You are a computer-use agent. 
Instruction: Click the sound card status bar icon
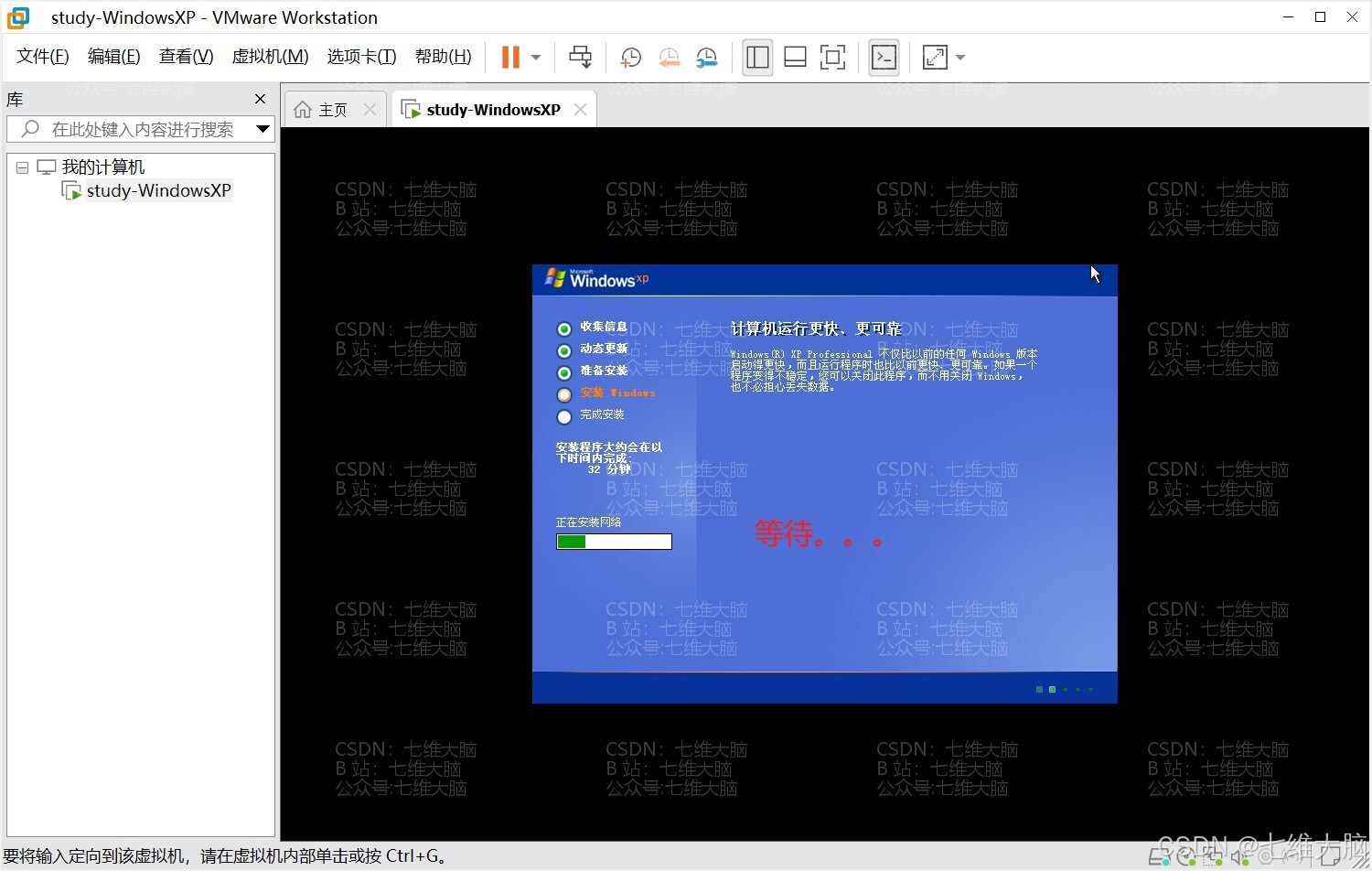pos(1239,857)
